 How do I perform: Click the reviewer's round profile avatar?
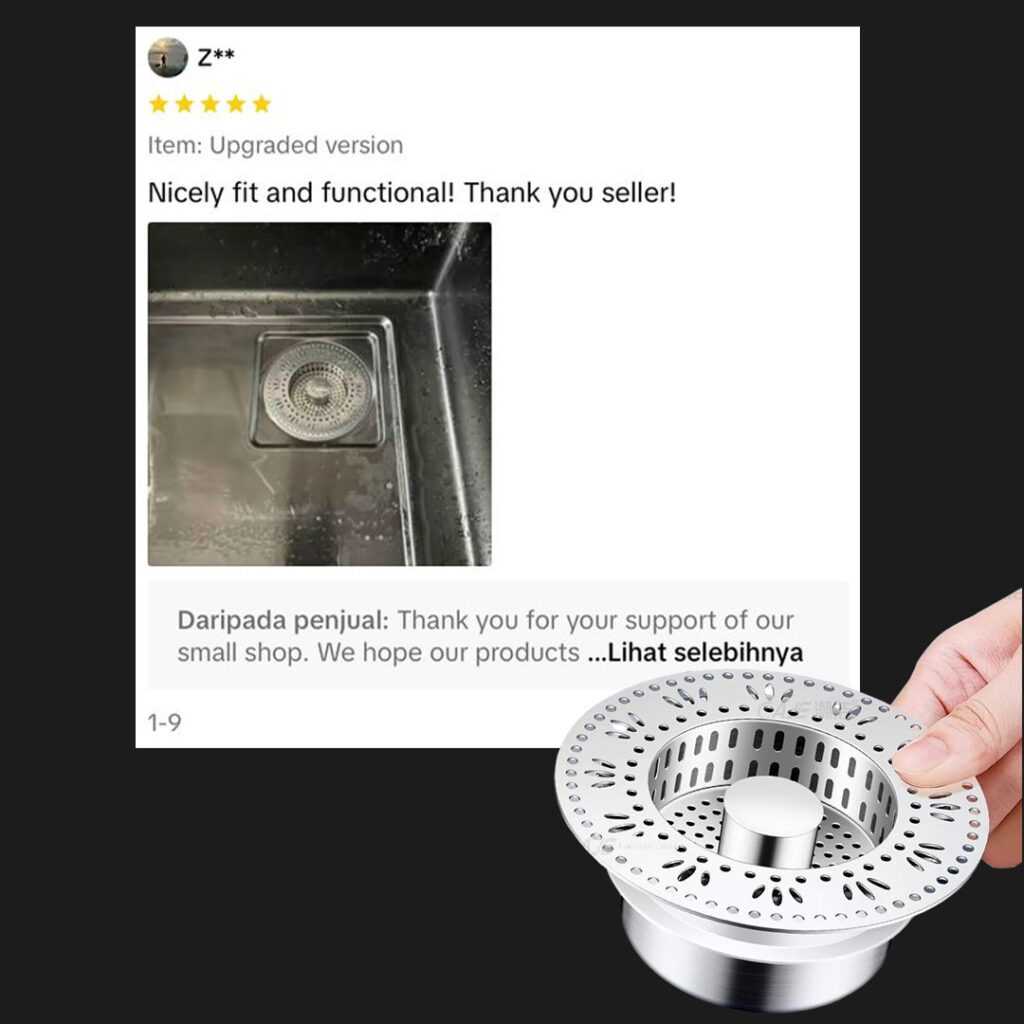[168, 57]
